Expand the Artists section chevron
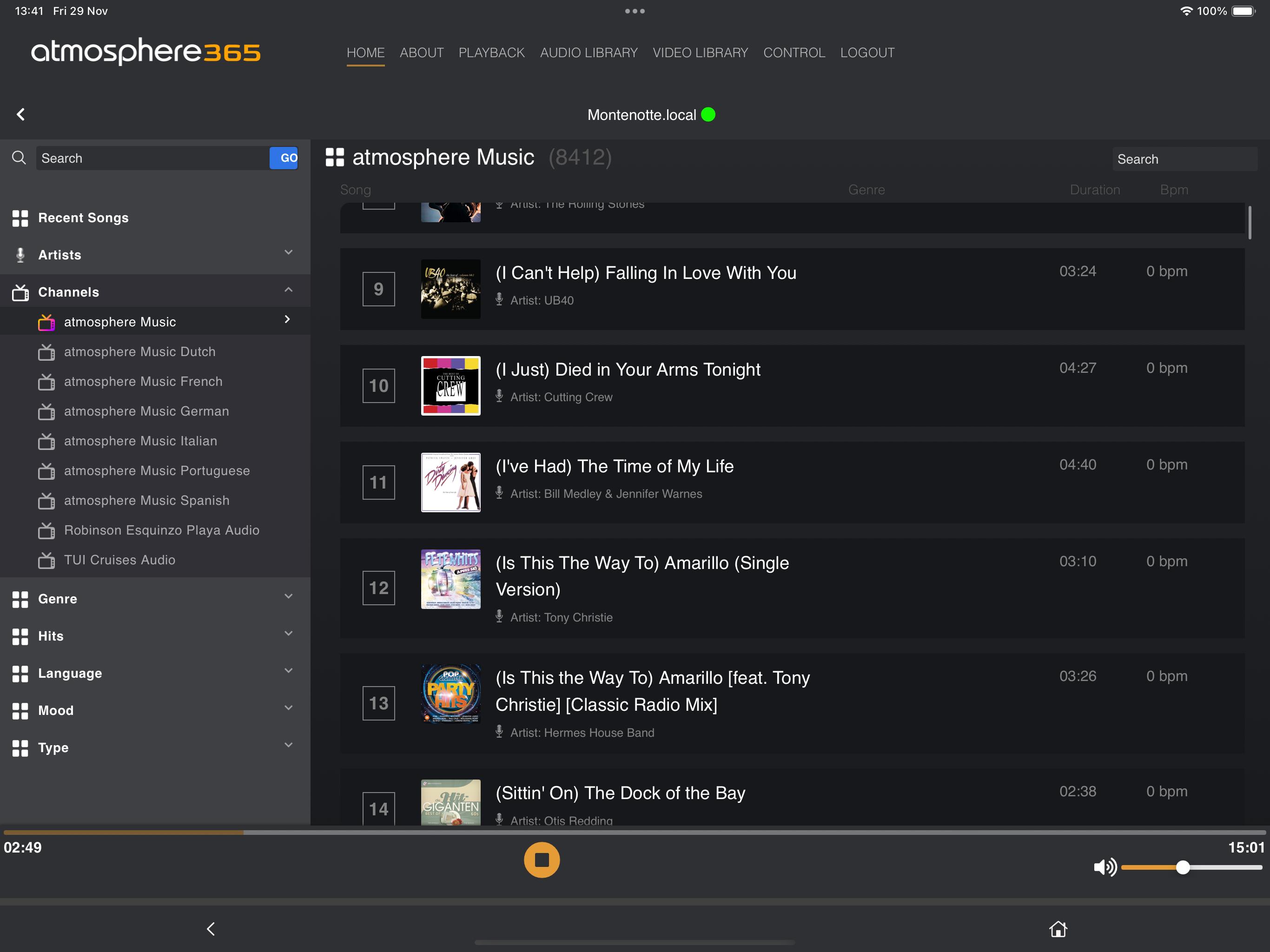This screenshot has height=952, width=1270. click(288, 252)
